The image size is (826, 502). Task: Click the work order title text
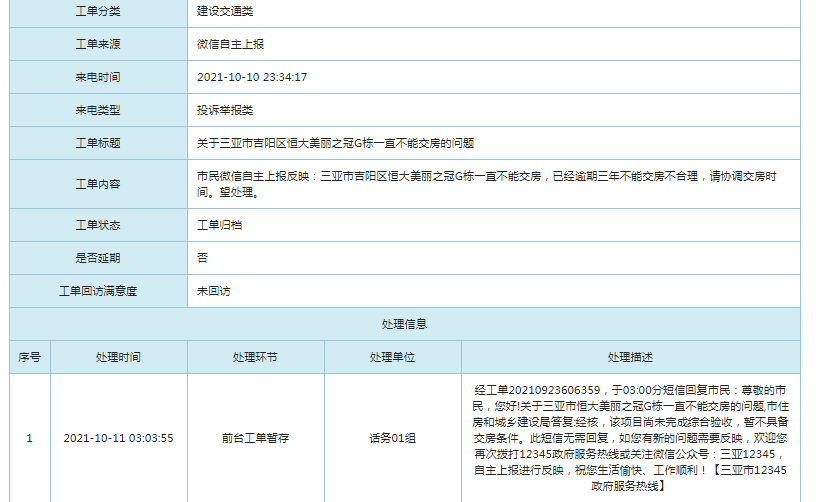click(x=335, y=143)
